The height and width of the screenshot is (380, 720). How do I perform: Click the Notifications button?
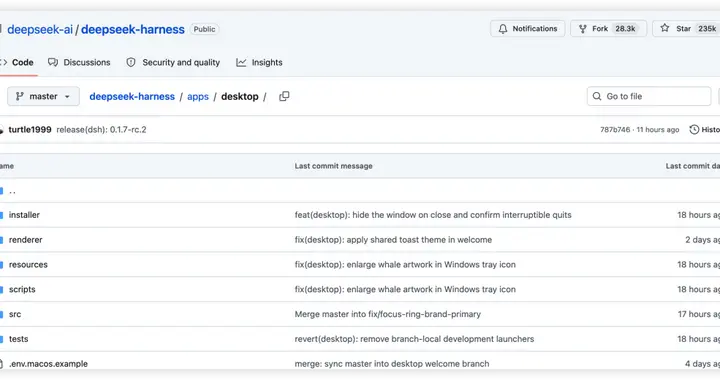pyautogui.click(x=528, y=29)
